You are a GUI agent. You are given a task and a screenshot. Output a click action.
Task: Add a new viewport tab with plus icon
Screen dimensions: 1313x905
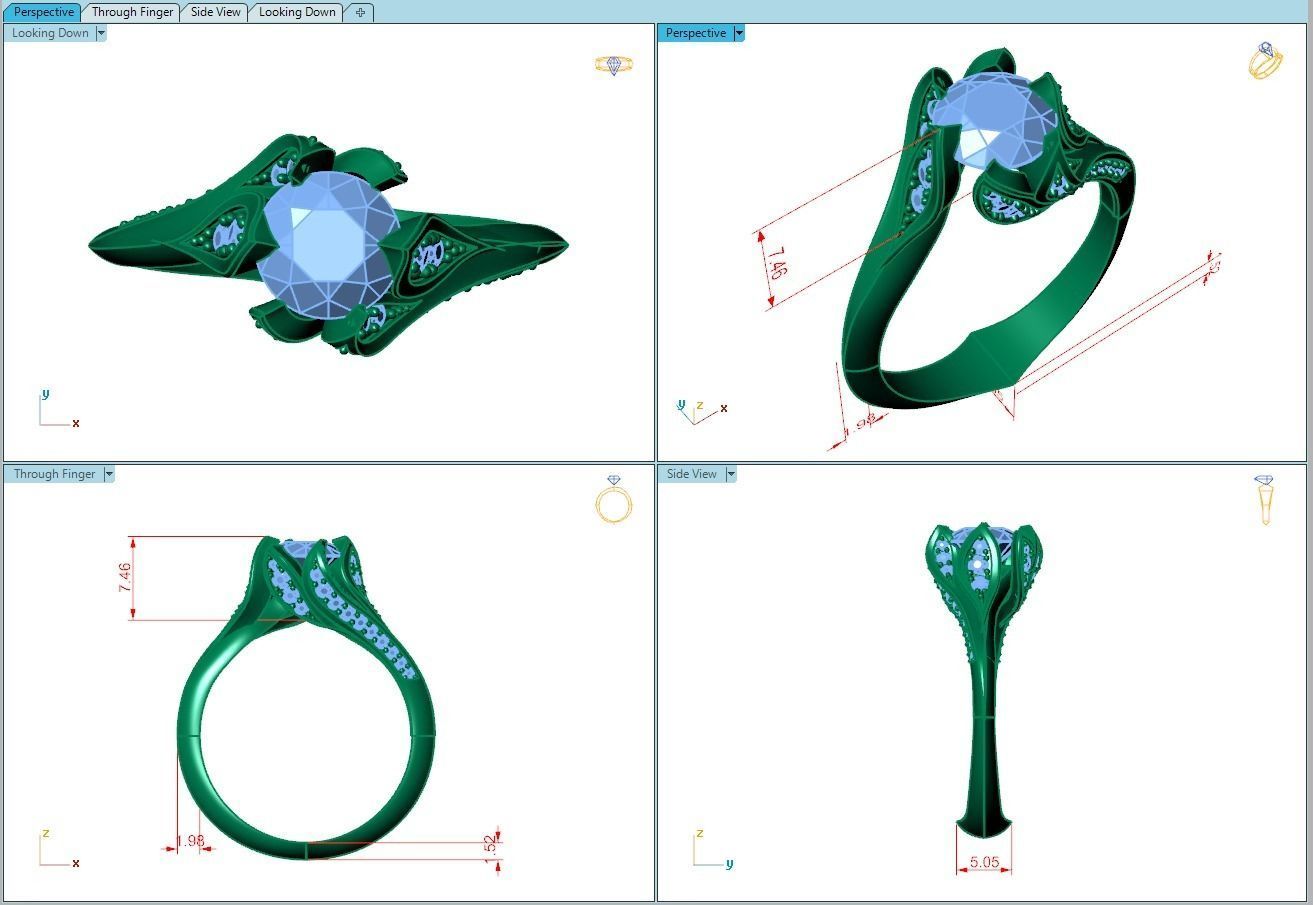[360, 12]
